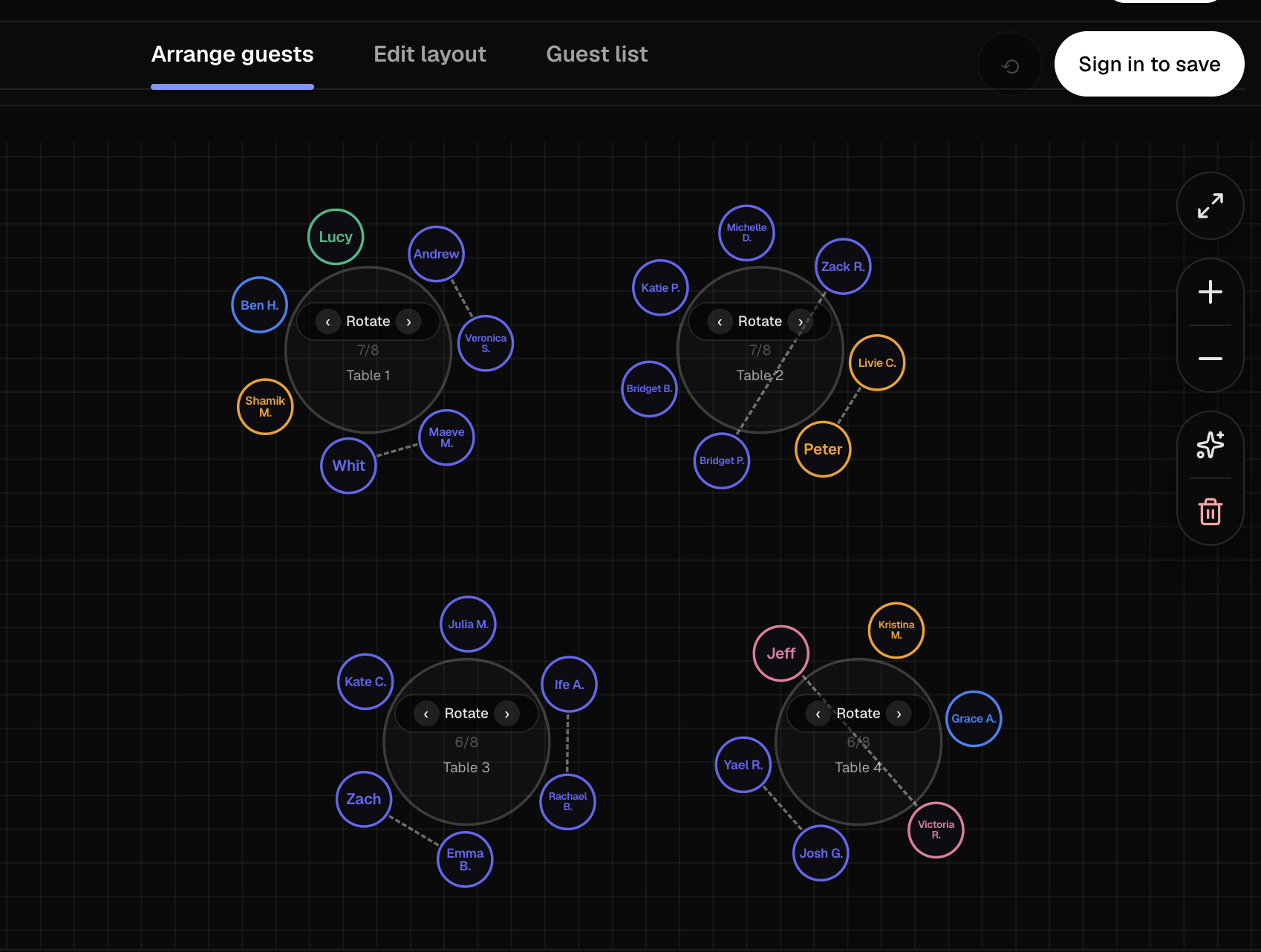Viewport: 1261px width, 952px height.
Task: Select the Emma B. guest bubble
Action: point(465,859)
